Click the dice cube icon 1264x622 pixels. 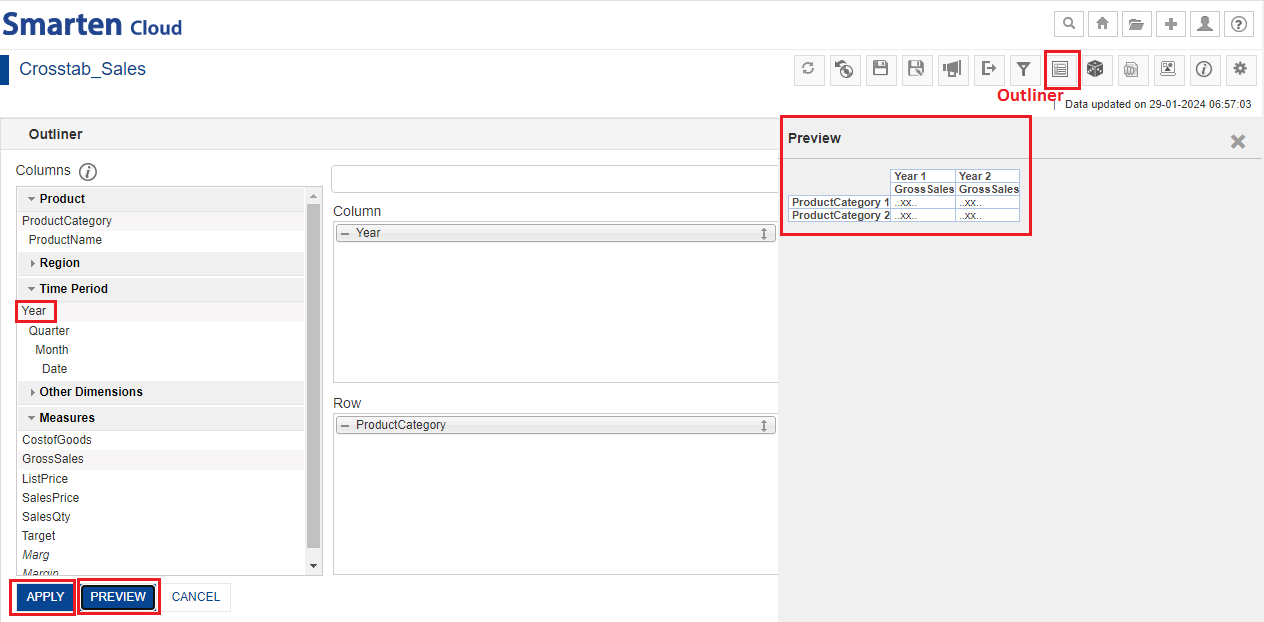tap(1096, 69)
